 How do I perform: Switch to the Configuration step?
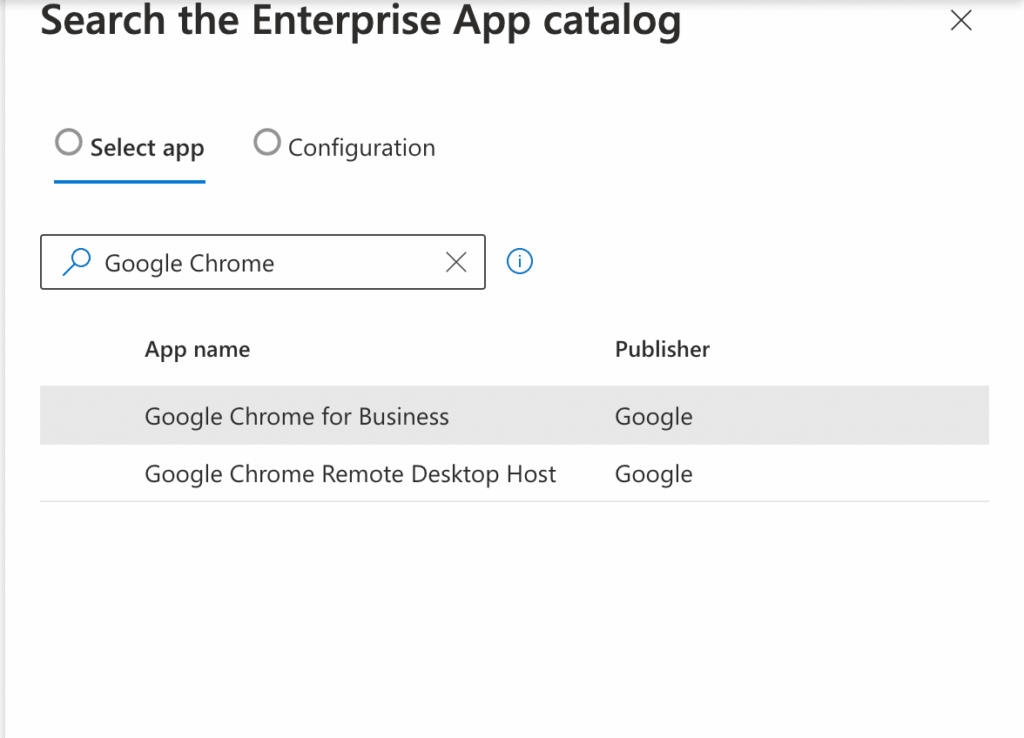point(361,147)
